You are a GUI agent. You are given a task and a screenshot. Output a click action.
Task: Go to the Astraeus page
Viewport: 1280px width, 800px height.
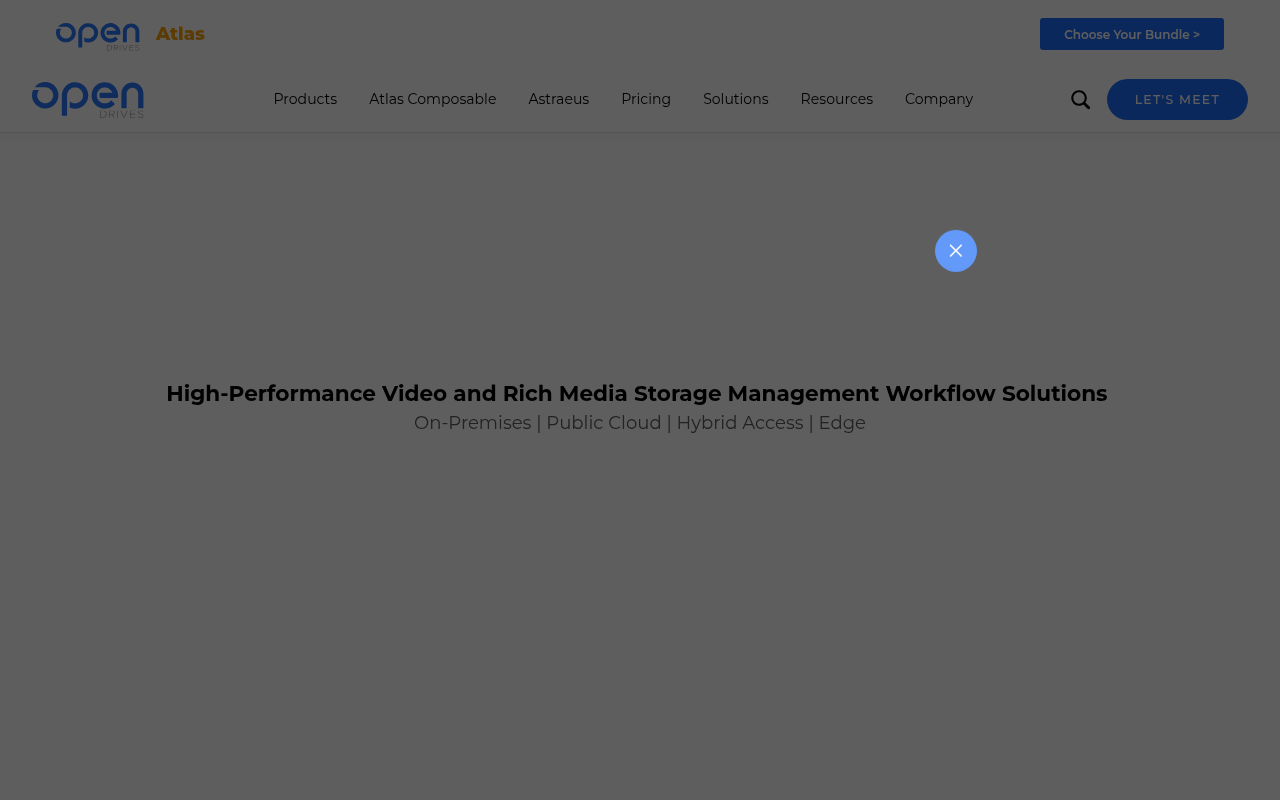(x=558, y=99)
